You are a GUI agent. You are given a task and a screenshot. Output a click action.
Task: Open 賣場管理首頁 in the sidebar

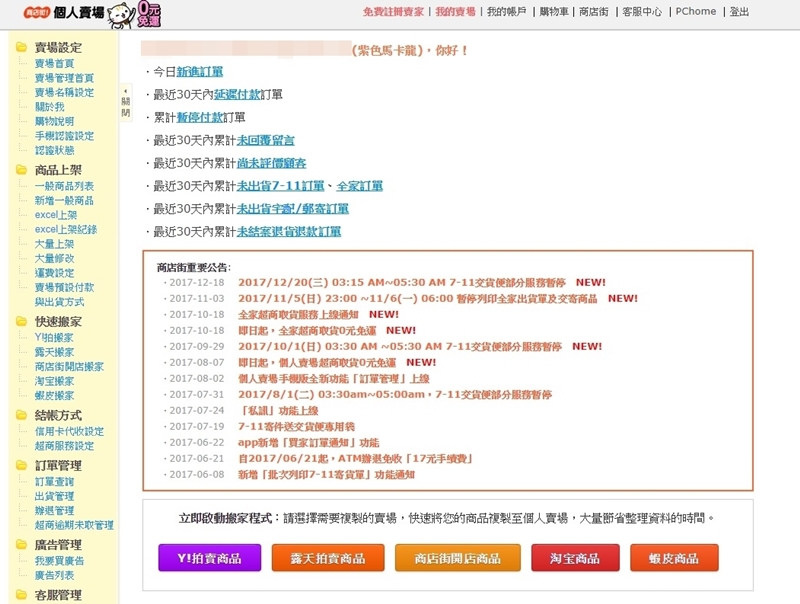click(x=64, y=78)
